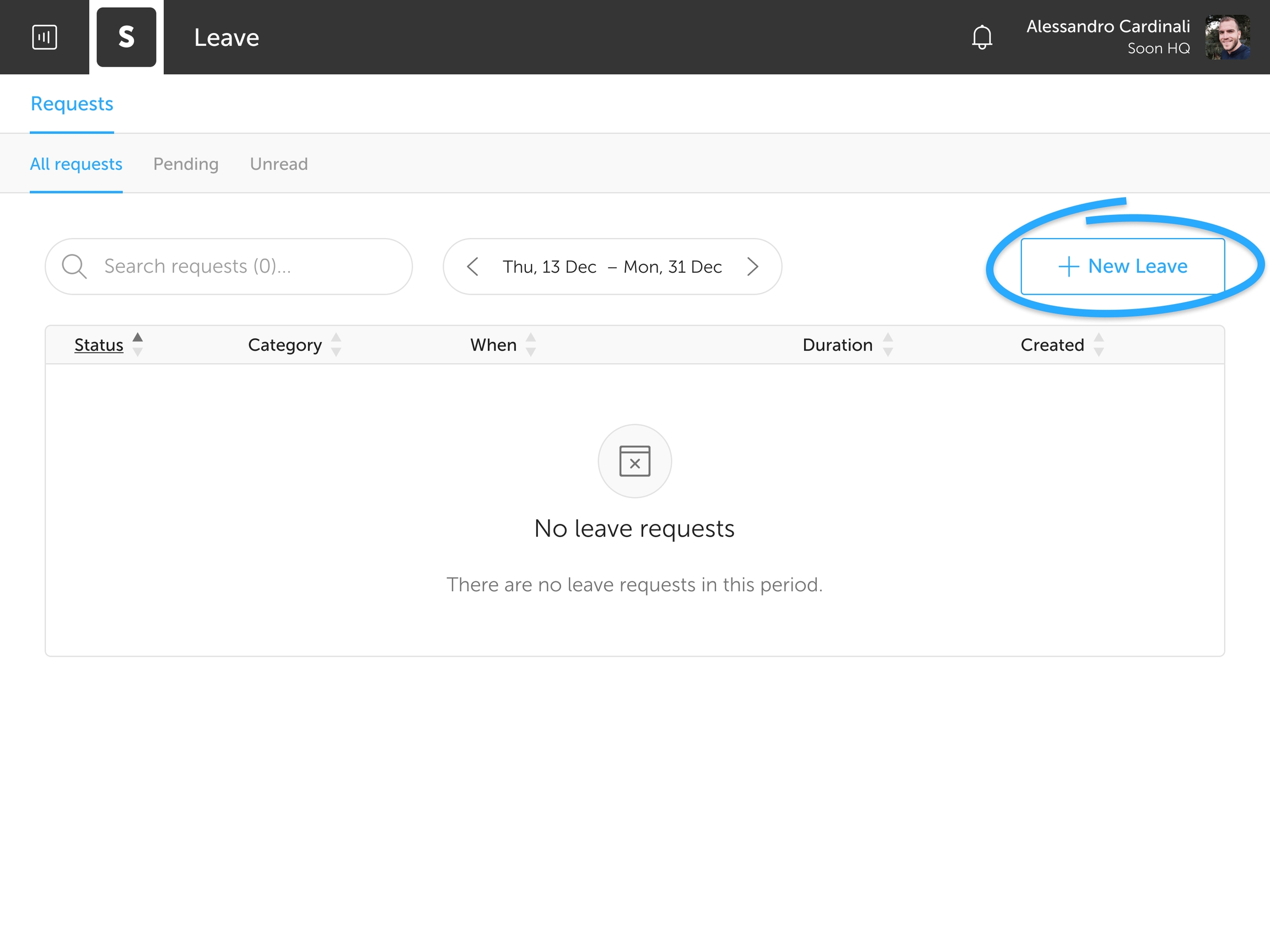
Task: Switch to the Pending tab
Action: [185, 164]
